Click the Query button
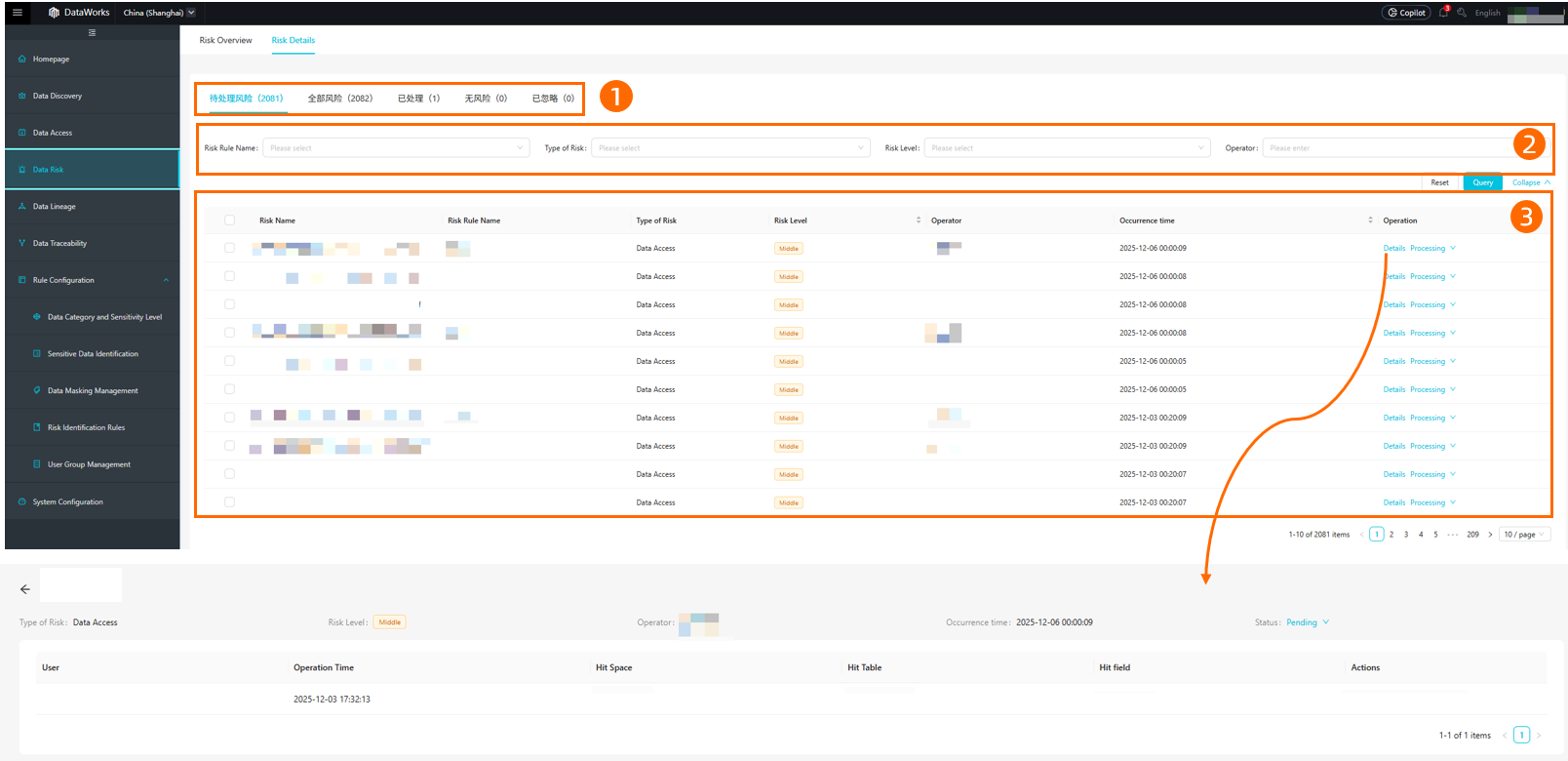Screen dimensions: 1568x761 click(1482, 182)
